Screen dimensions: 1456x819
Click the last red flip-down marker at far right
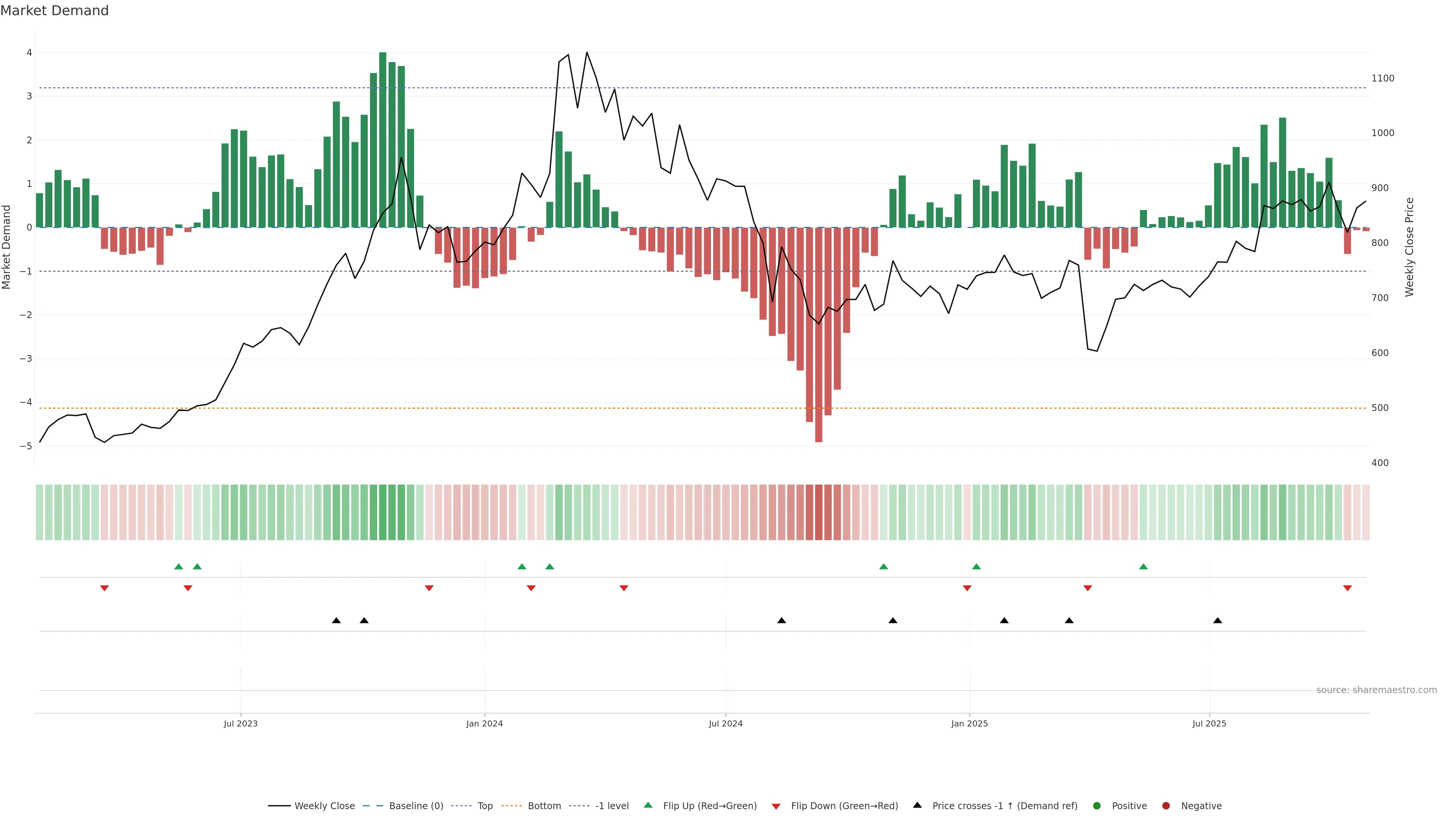click(1348, 588)
